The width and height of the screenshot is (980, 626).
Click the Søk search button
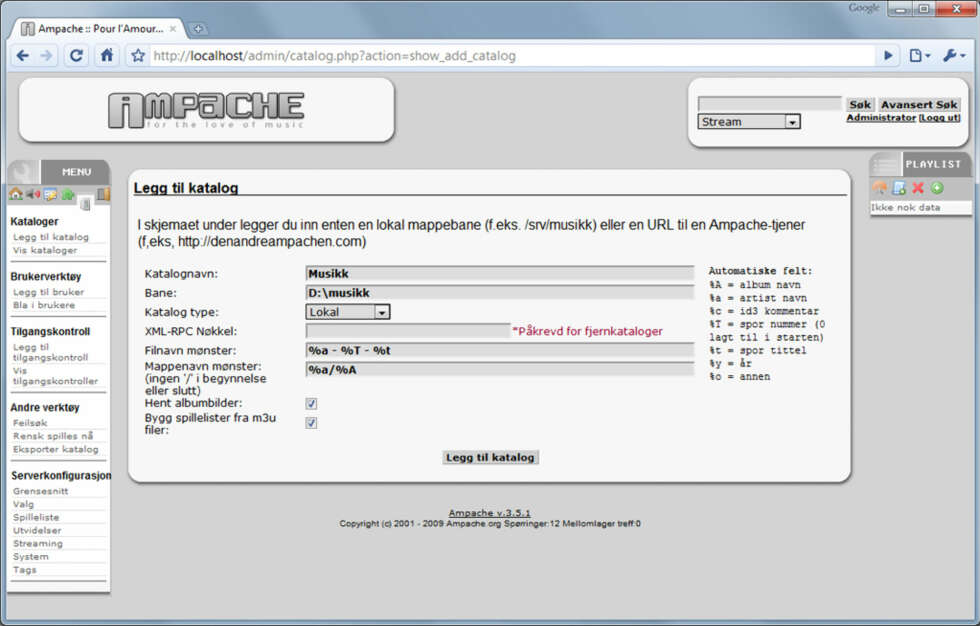pos(860,104)
